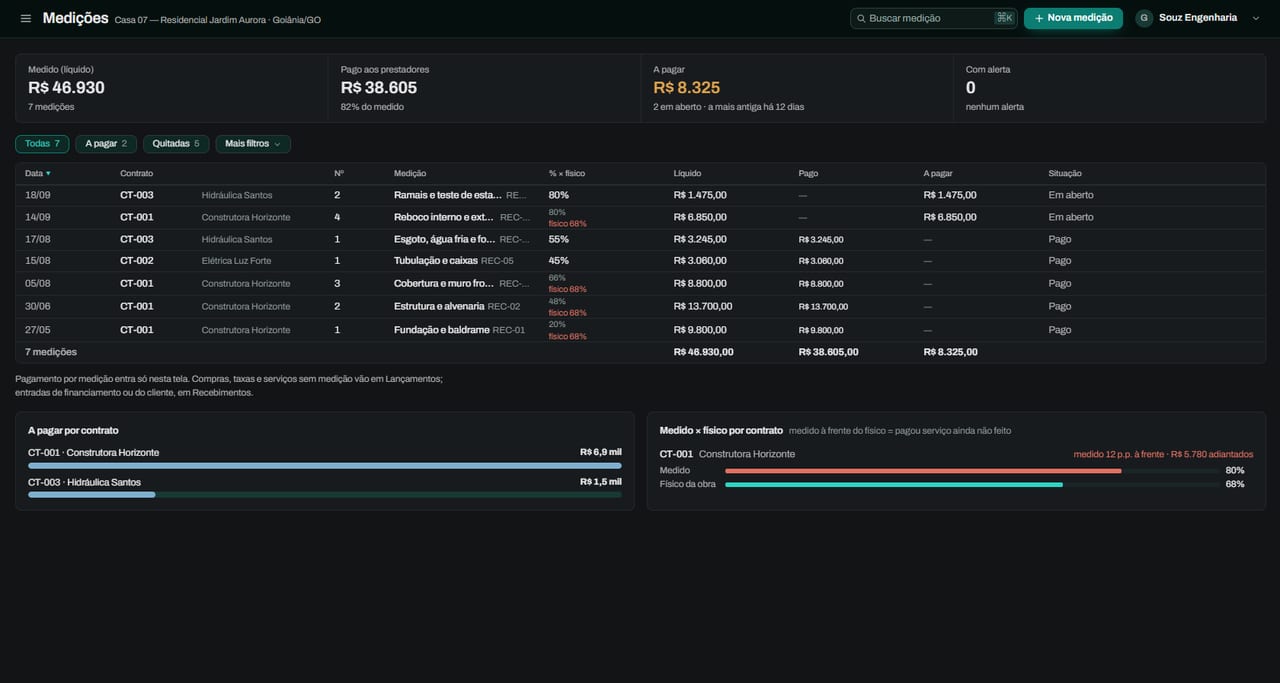Click the A pagar amount R$ 1.475,00
The image size is (1280, 683).
coord(950,195)
